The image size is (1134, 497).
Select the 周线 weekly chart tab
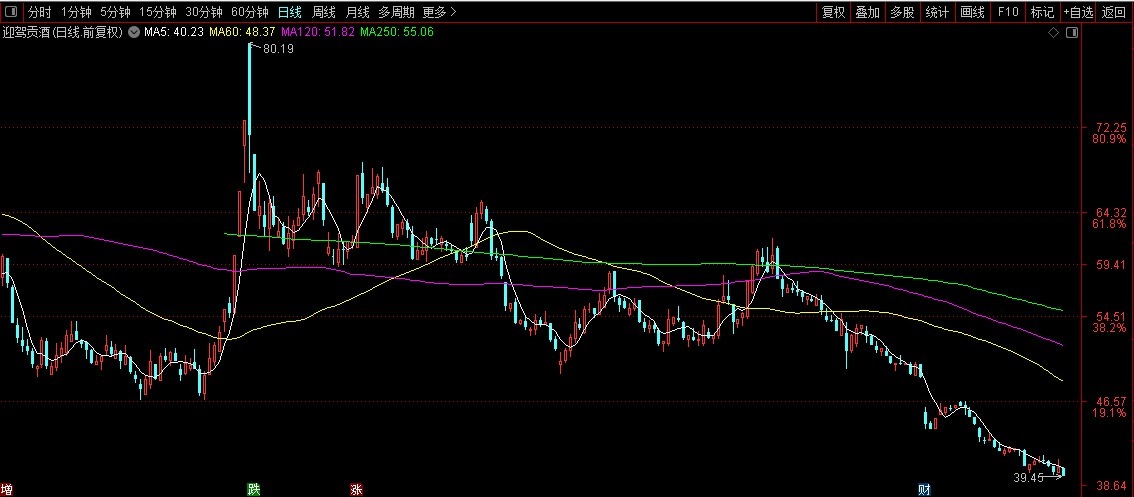(x=323, y=13)
